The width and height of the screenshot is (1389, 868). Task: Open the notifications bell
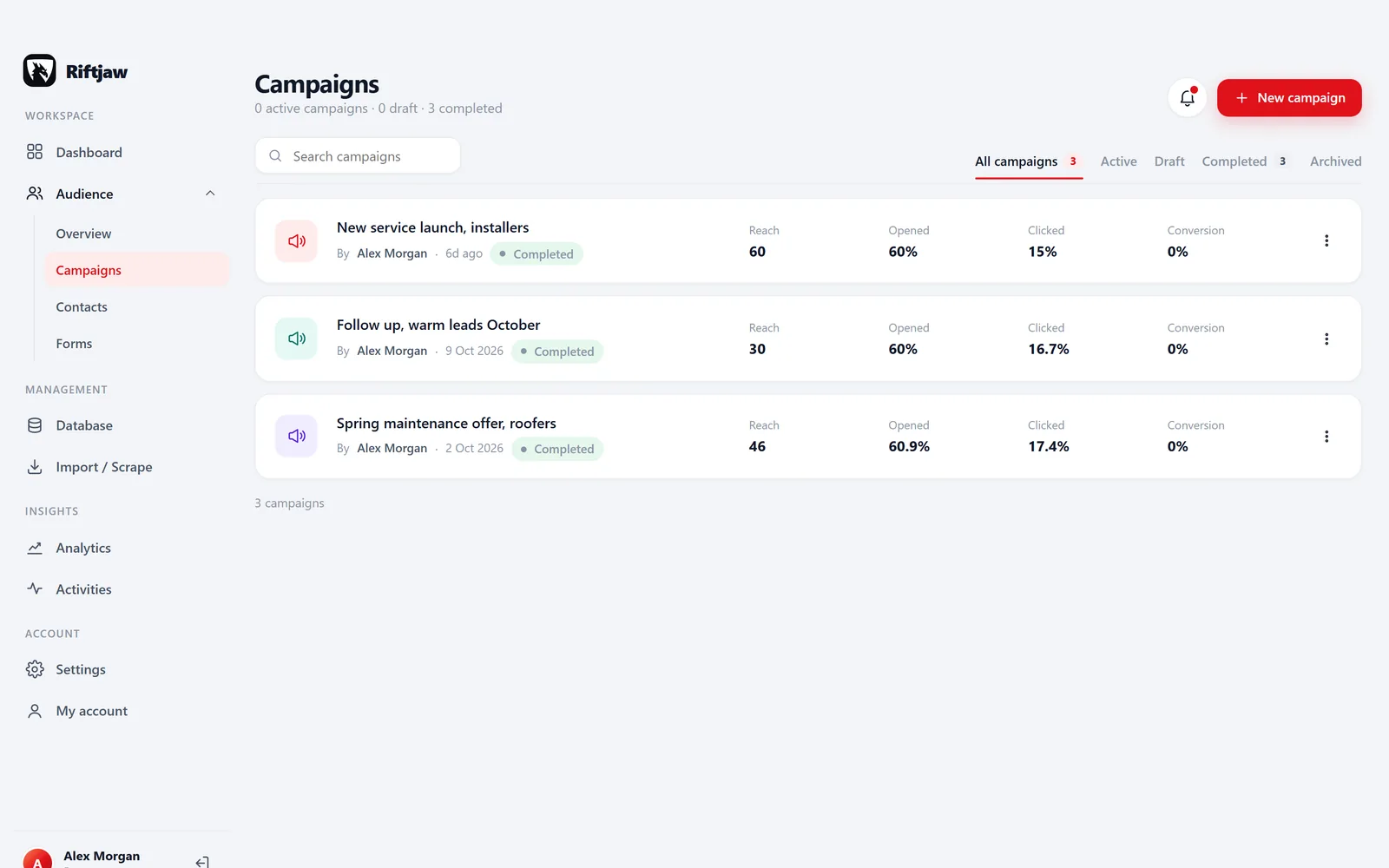1187,98
